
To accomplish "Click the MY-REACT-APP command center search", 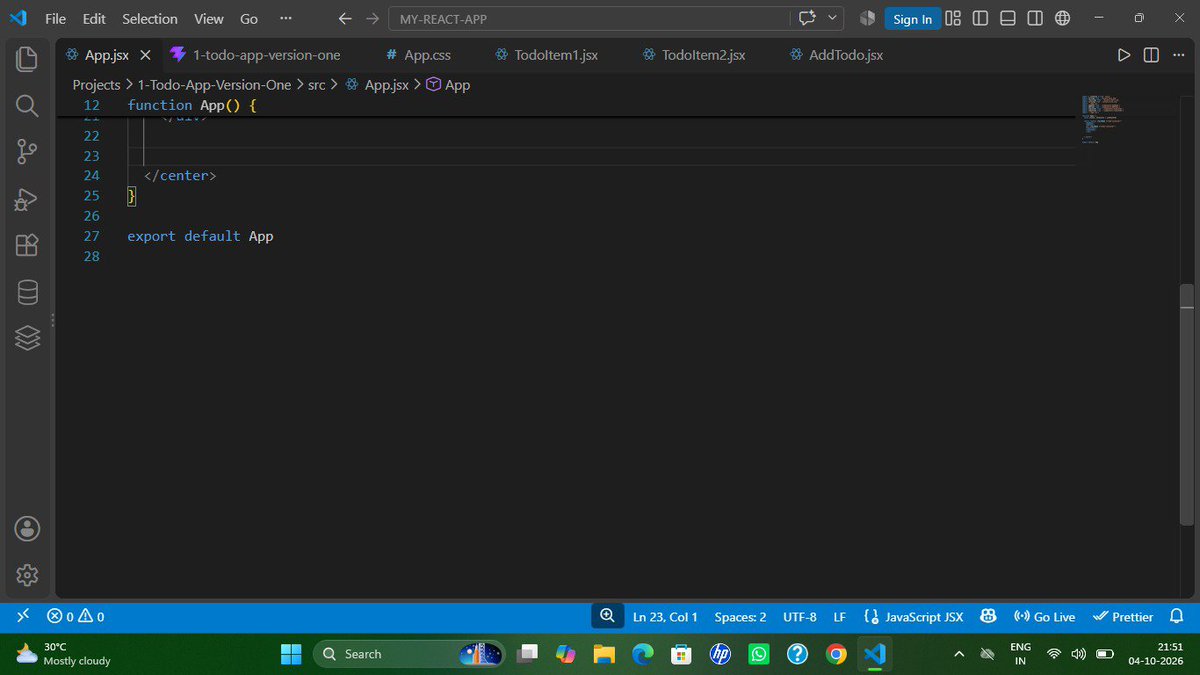I will tap(590, 18).
